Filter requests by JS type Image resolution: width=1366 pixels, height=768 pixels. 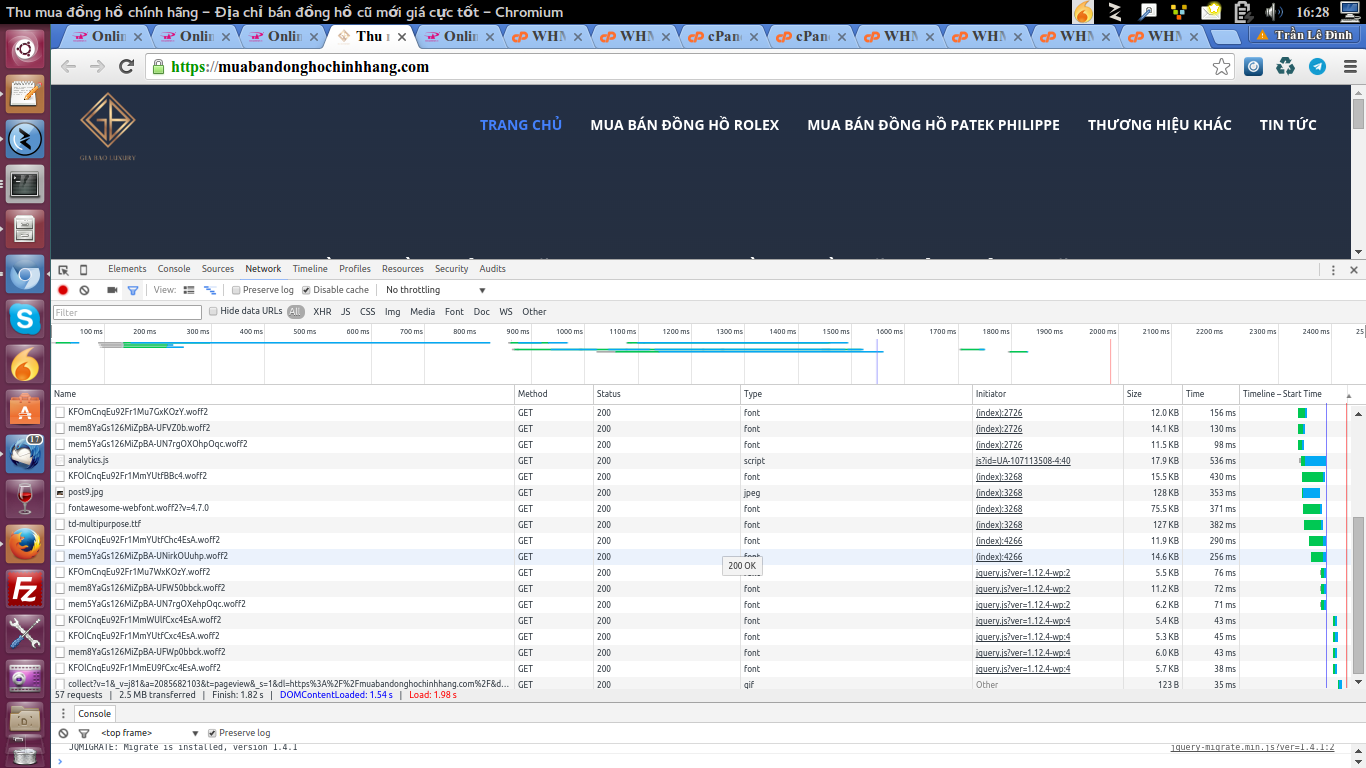click(346, 312)
